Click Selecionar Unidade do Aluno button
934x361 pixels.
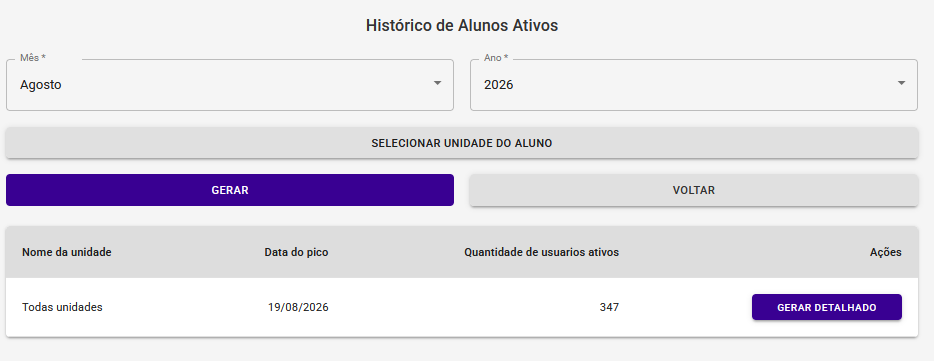pyautogui.click(x=462, y=143)
